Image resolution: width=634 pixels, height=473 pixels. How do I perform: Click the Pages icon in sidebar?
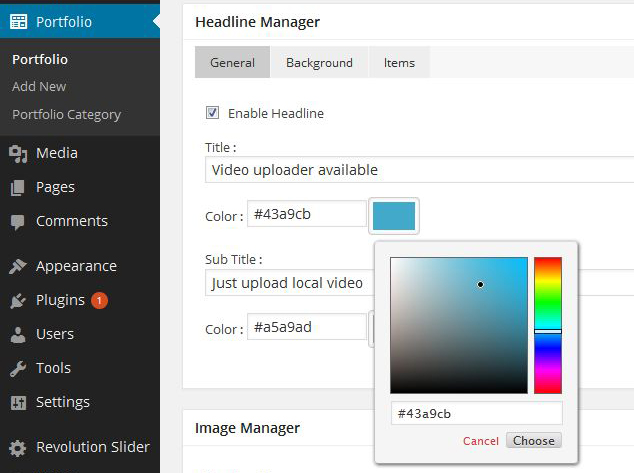pyautogui.click(x=18, y=188)
